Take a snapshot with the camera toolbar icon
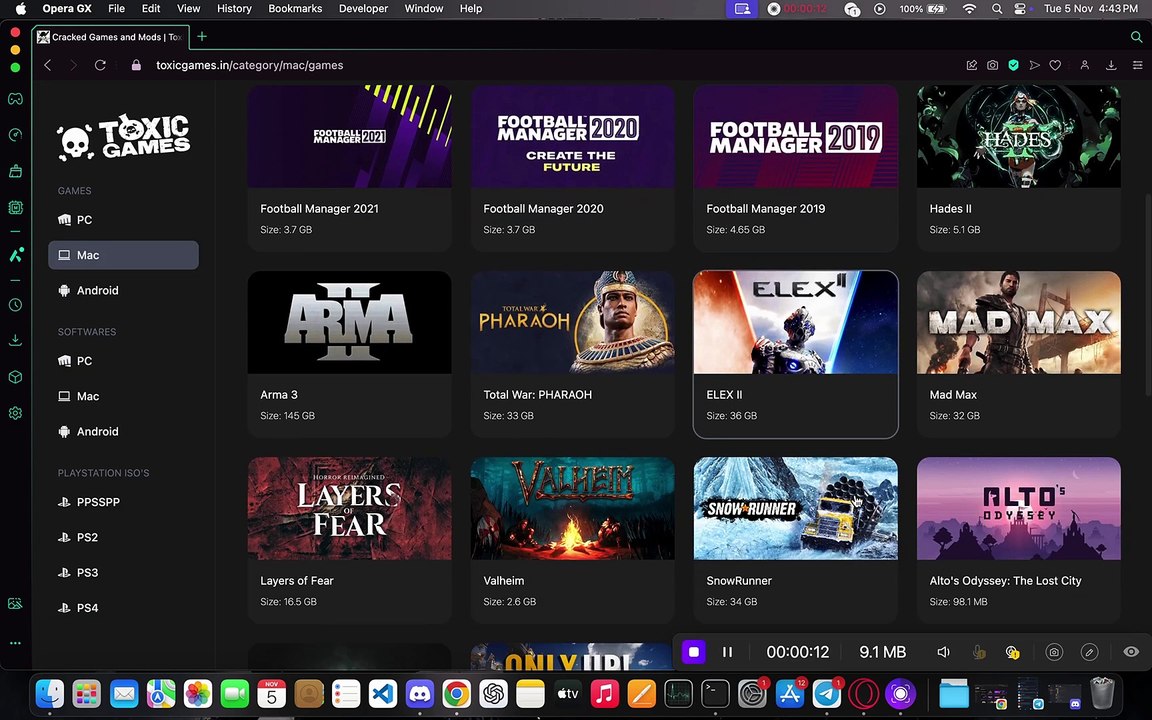The image size is (1152, 720). pos(993,65)
